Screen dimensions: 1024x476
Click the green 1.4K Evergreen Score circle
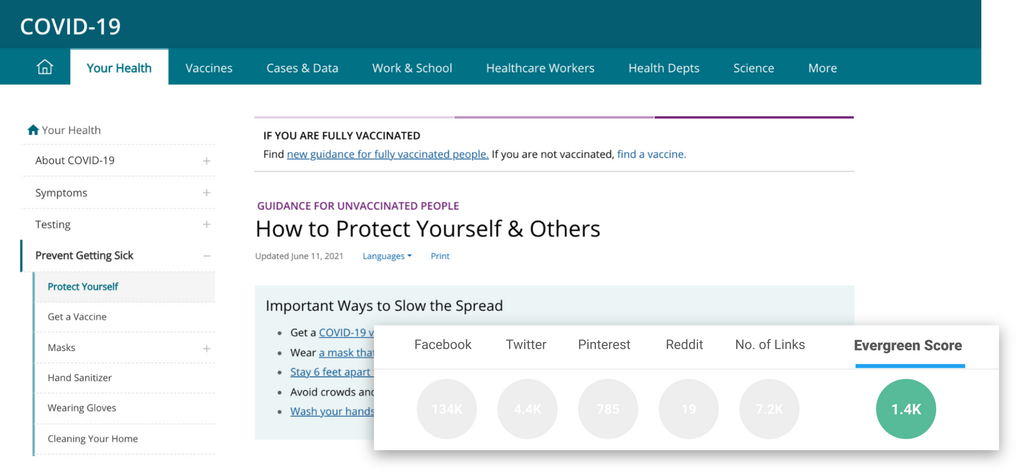point(906,409)
